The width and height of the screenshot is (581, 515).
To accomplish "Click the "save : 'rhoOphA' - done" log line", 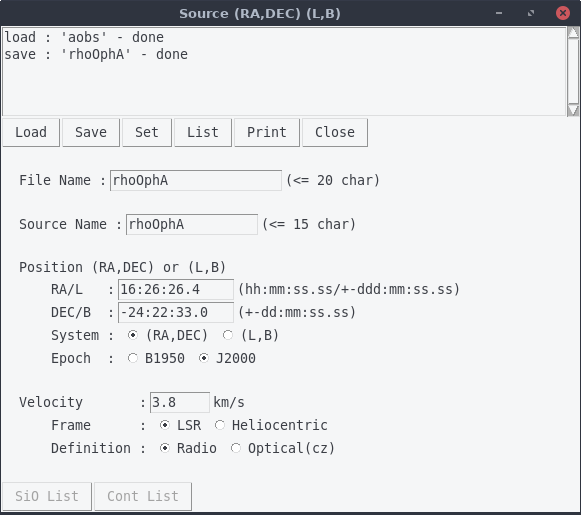I will coord(96,54).
